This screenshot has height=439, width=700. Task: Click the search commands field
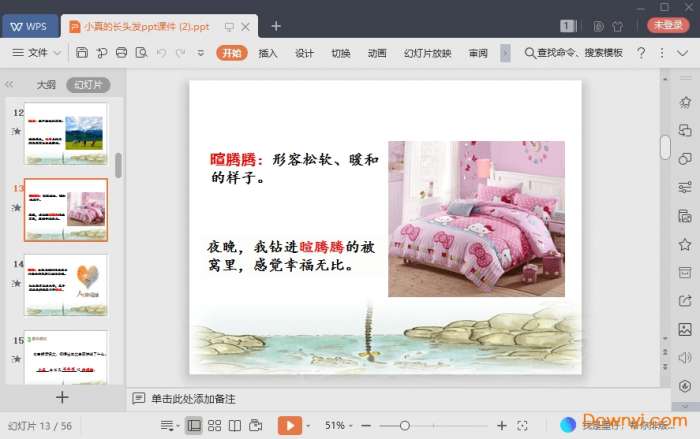click(x=574, y=53)
